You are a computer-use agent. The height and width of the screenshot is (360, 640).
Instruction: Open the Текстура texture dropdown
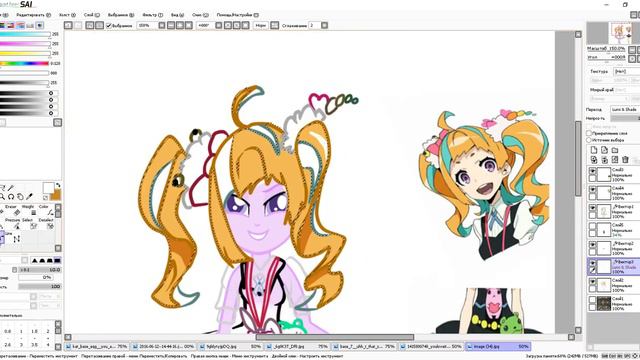pyautogui.click(x=626, y=71)
